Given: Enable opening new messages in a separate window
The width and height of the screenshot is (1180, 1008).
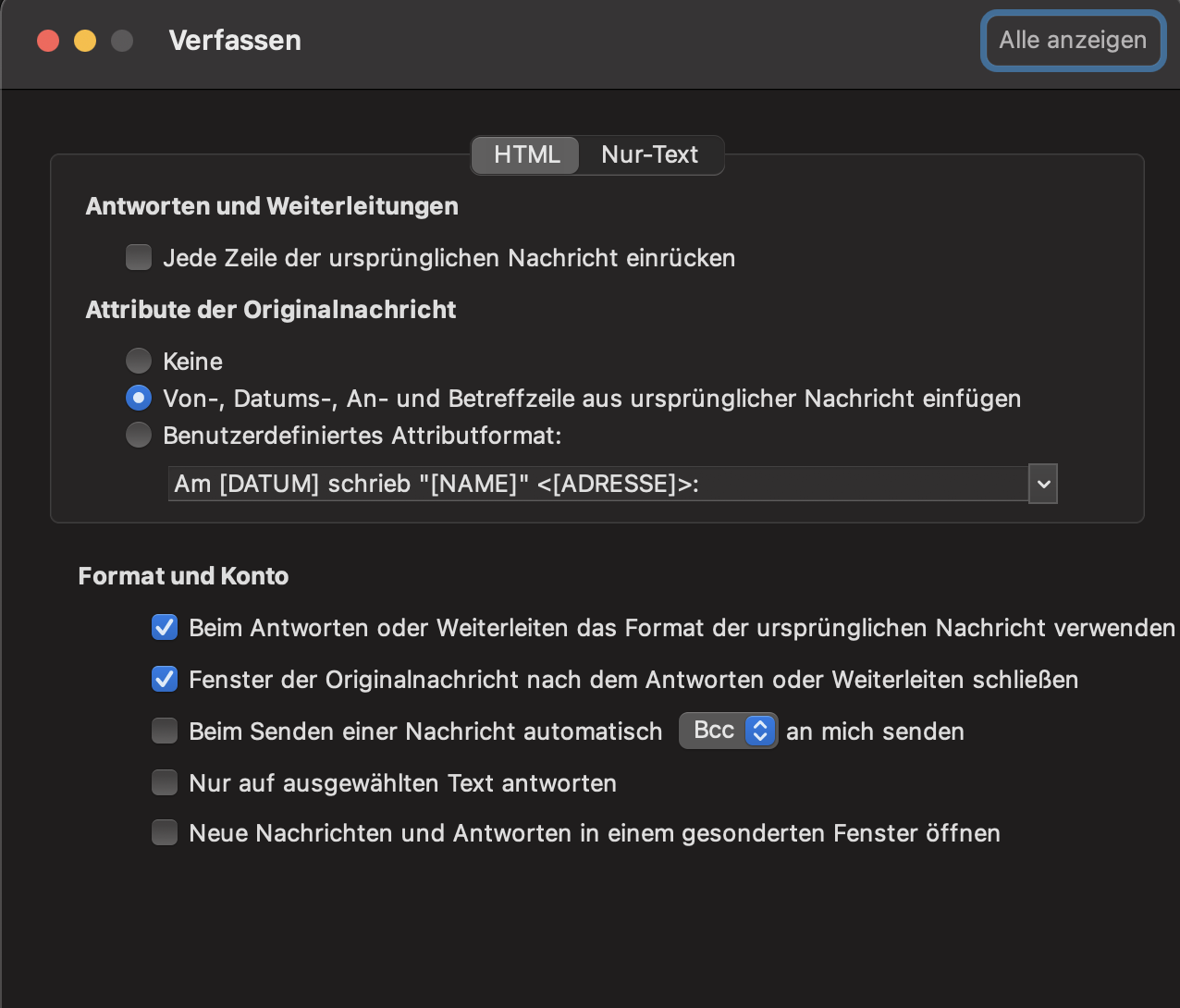Looking at the screenshot, I should [164, 832].
